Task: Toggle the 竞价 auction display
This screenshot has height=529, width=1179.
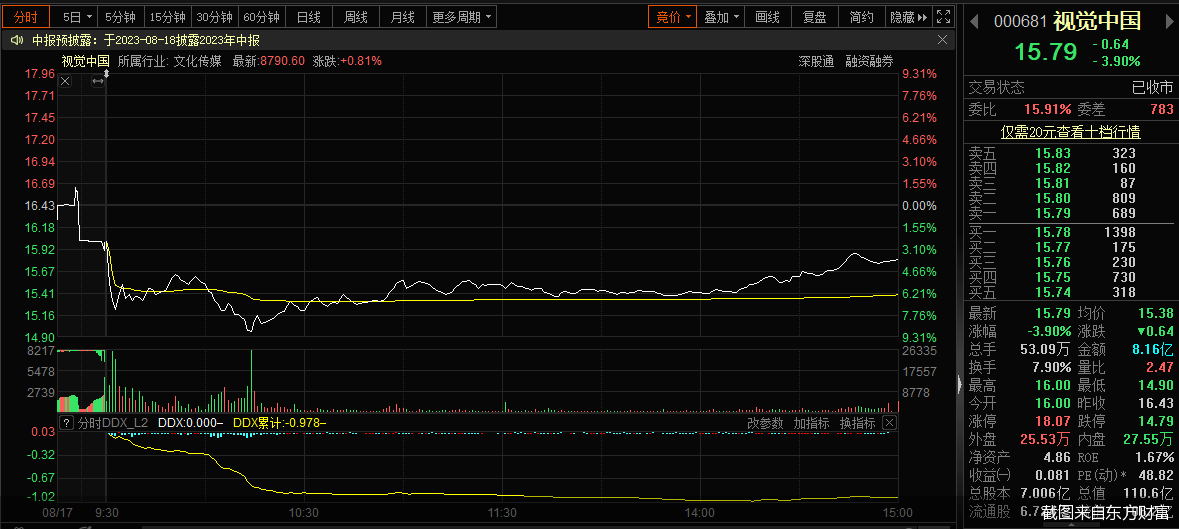Action: [x=671, y=17]
